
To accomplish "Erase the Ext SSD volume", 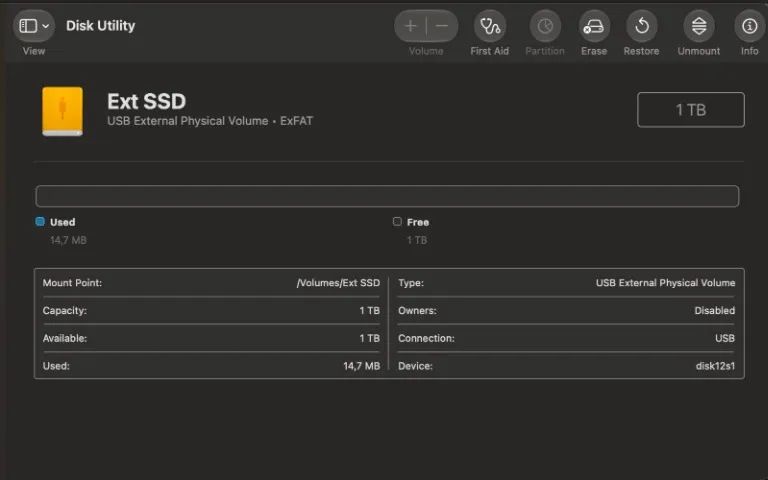I will pyautogui.click(x=594, y=26).
